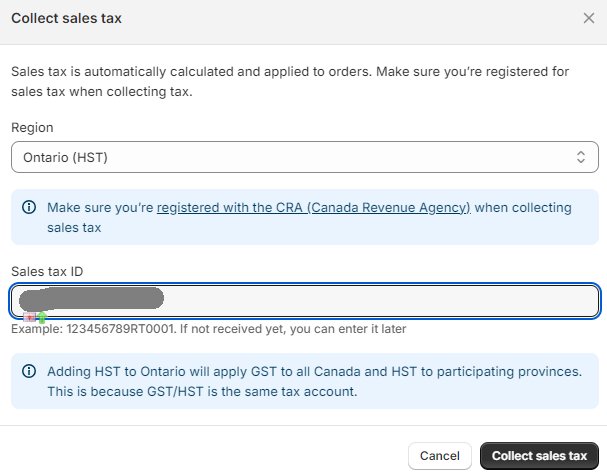This screenshot has width=607, height=476.
Task: Click the info icon in the GST/HST notice
Action: point(28,371)
